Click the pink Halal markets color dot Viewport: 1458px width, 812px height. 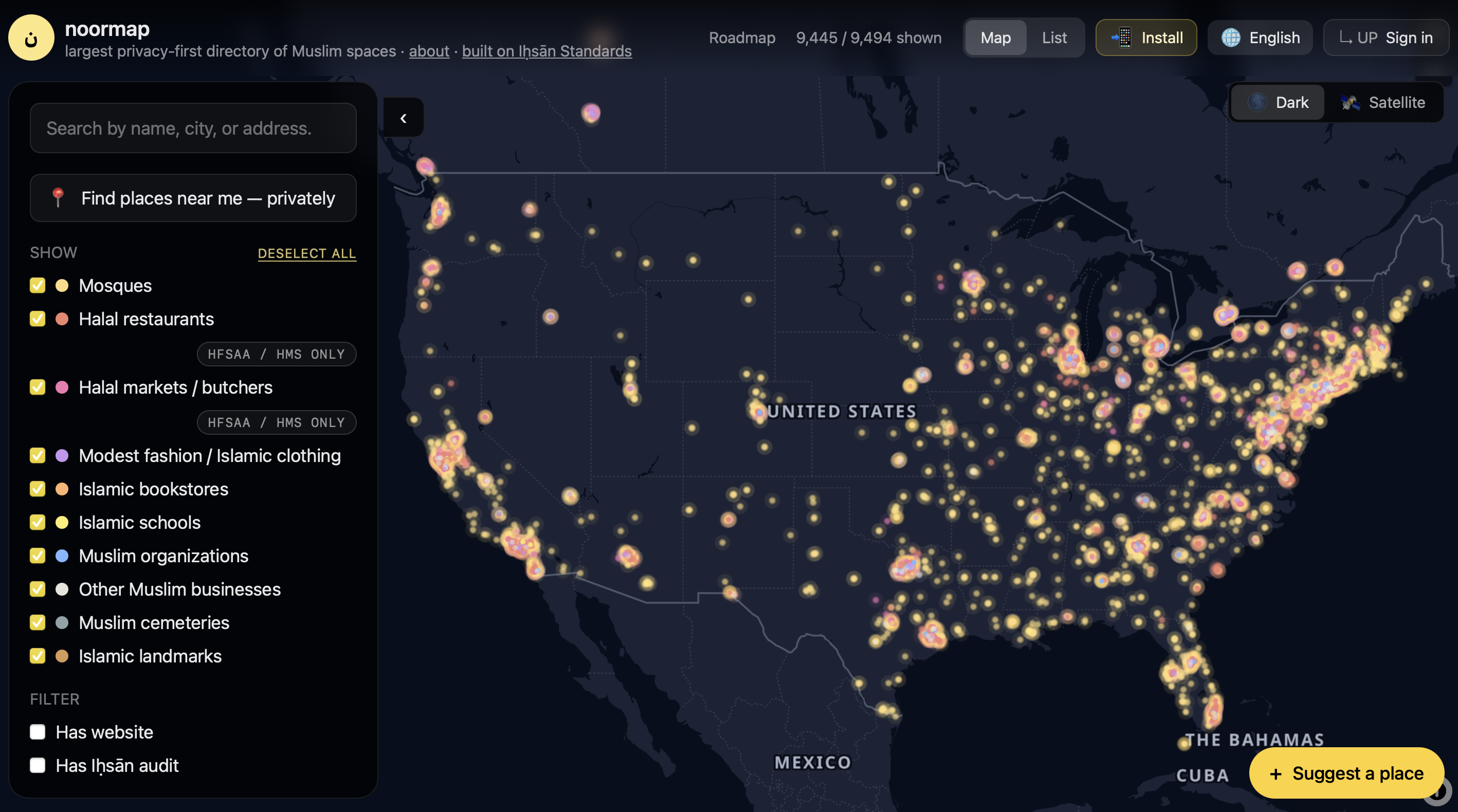click(62, 387)
